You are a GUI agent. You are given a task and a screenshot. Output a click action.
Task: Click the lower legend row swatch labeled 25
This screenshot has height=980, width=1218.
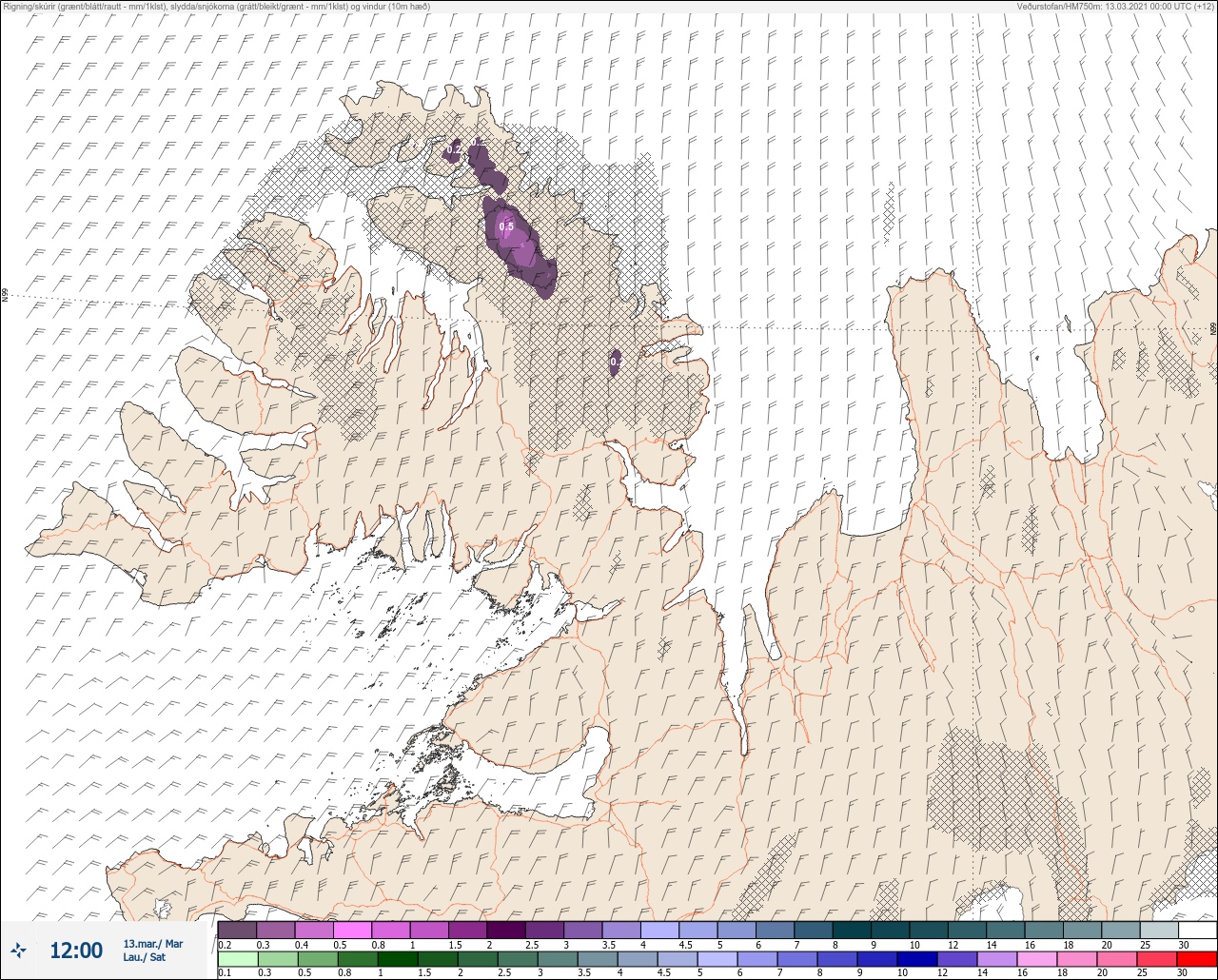(x=1159, y=958)
